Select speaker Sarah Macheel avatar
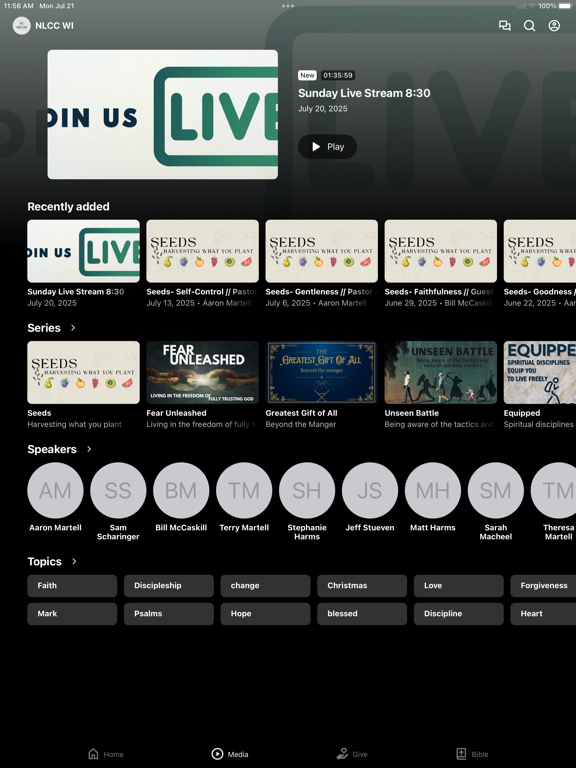This screenshot has height=768, width=576. point(496,490)
